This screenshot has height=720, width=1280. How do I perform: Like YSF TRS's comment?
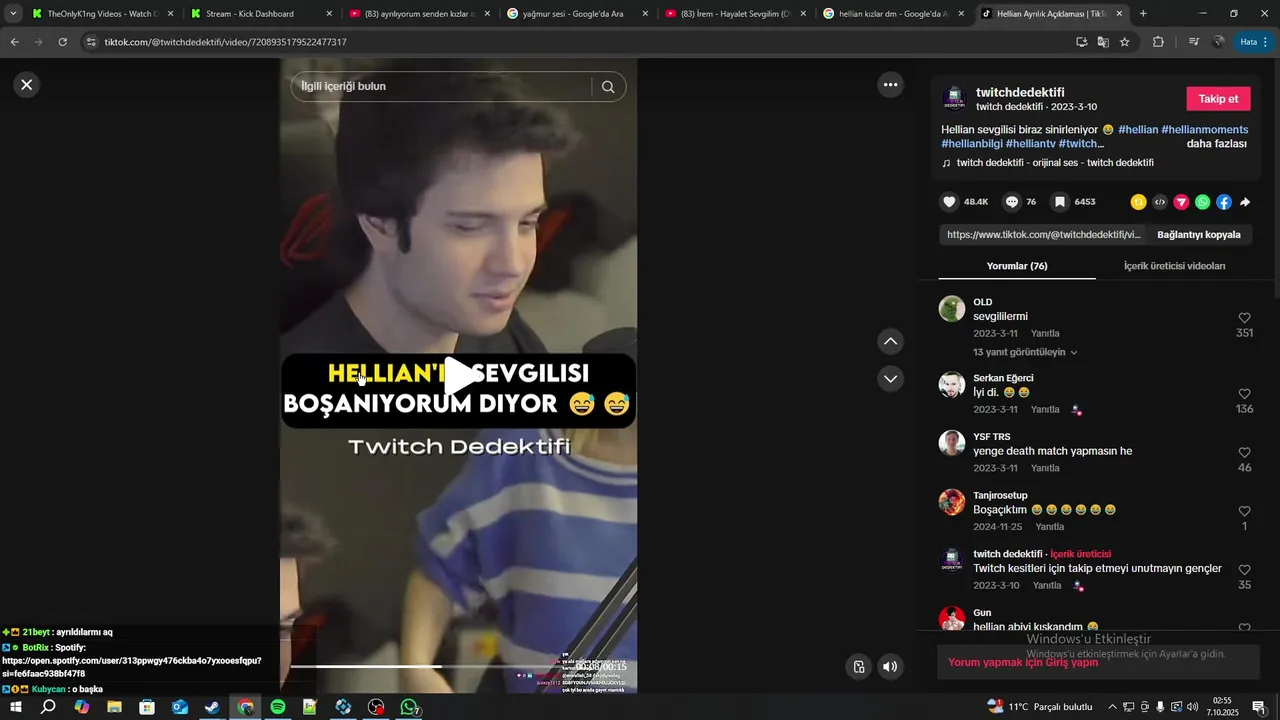point(1244,453)
